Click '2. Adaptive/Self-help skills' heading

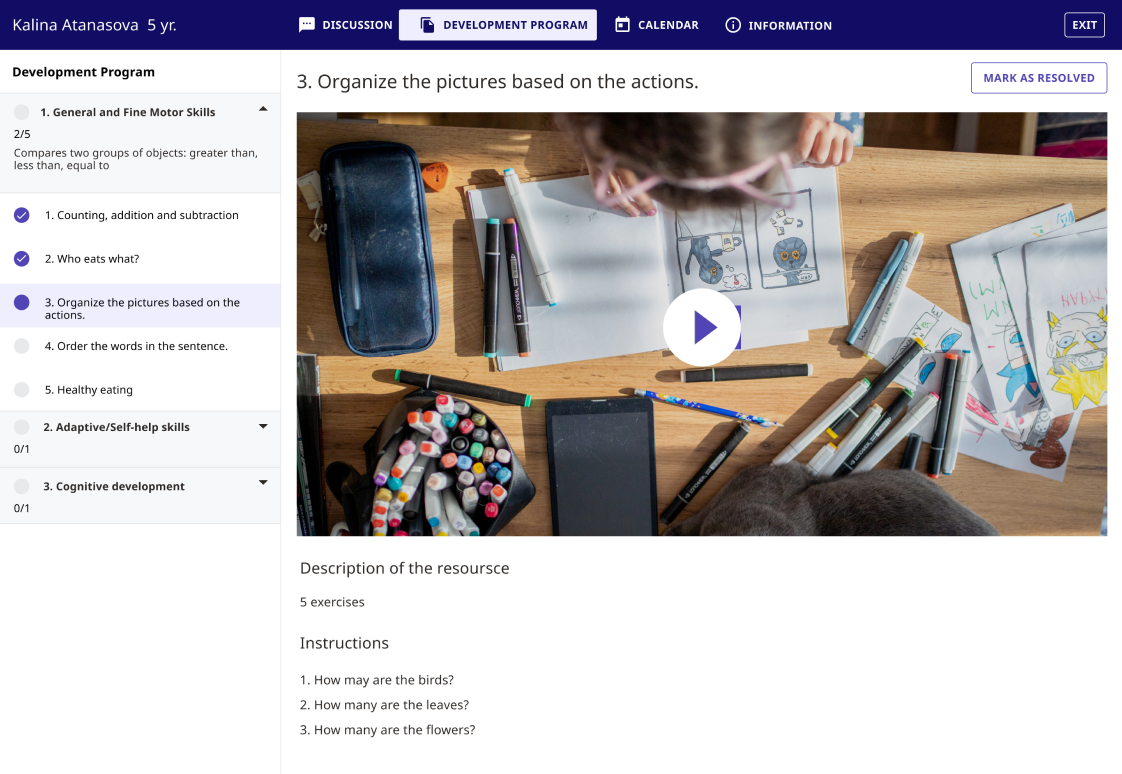coord(116,427)
